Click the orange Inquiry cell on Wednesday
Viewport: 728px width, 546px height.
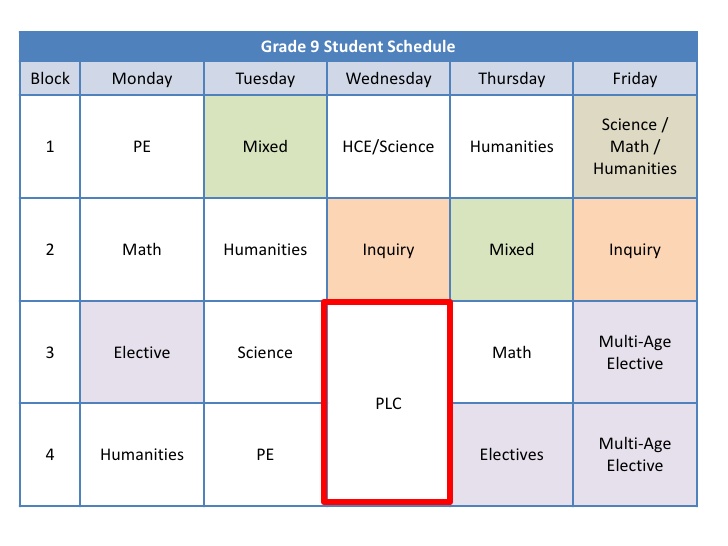click(x=388, y=250)
